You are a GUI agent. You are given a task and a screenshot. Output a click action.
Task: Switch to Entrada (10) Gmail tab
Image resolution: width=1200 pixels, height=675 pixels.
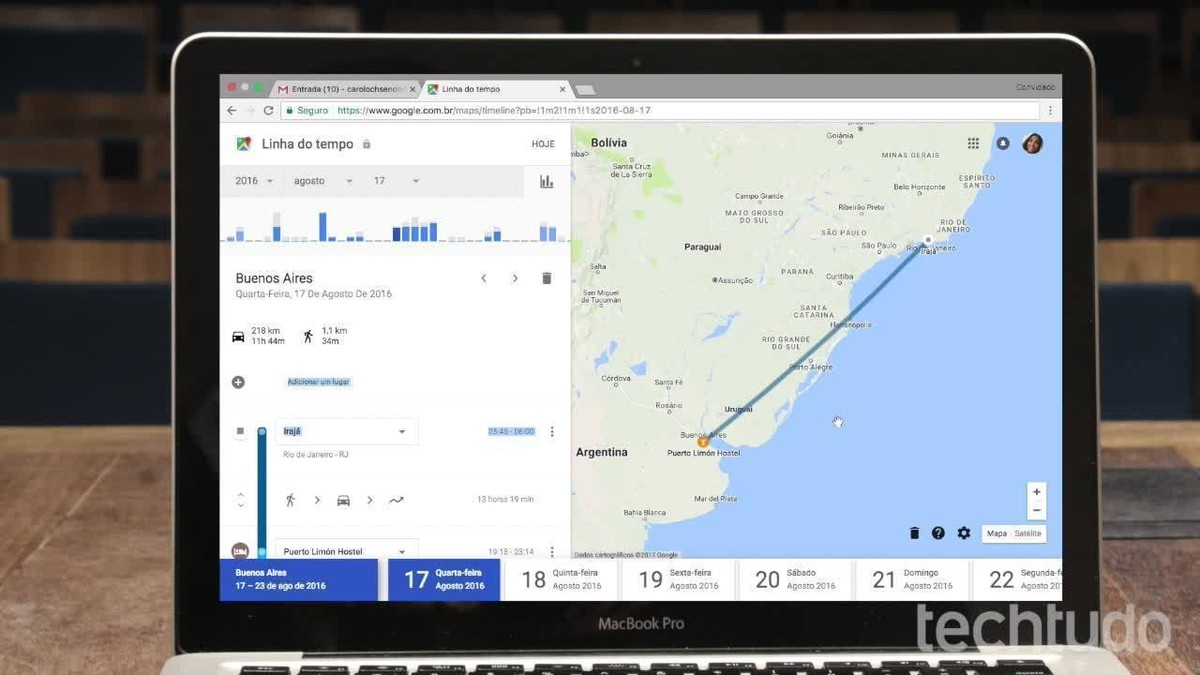(x=347, y=89)
